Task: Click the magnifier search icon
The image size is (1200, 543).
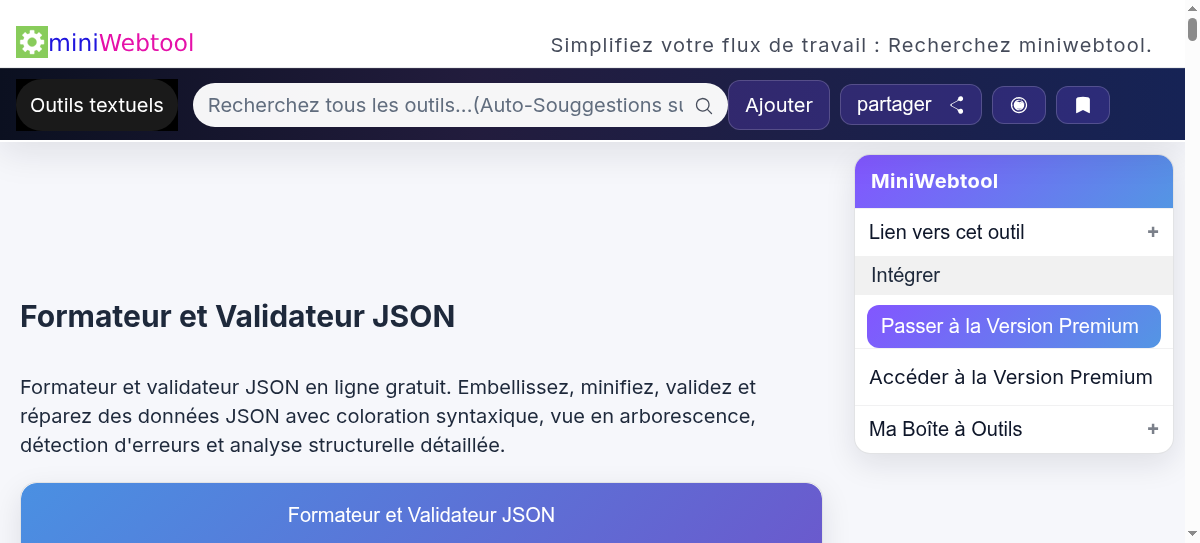Action: click(704, 106)
